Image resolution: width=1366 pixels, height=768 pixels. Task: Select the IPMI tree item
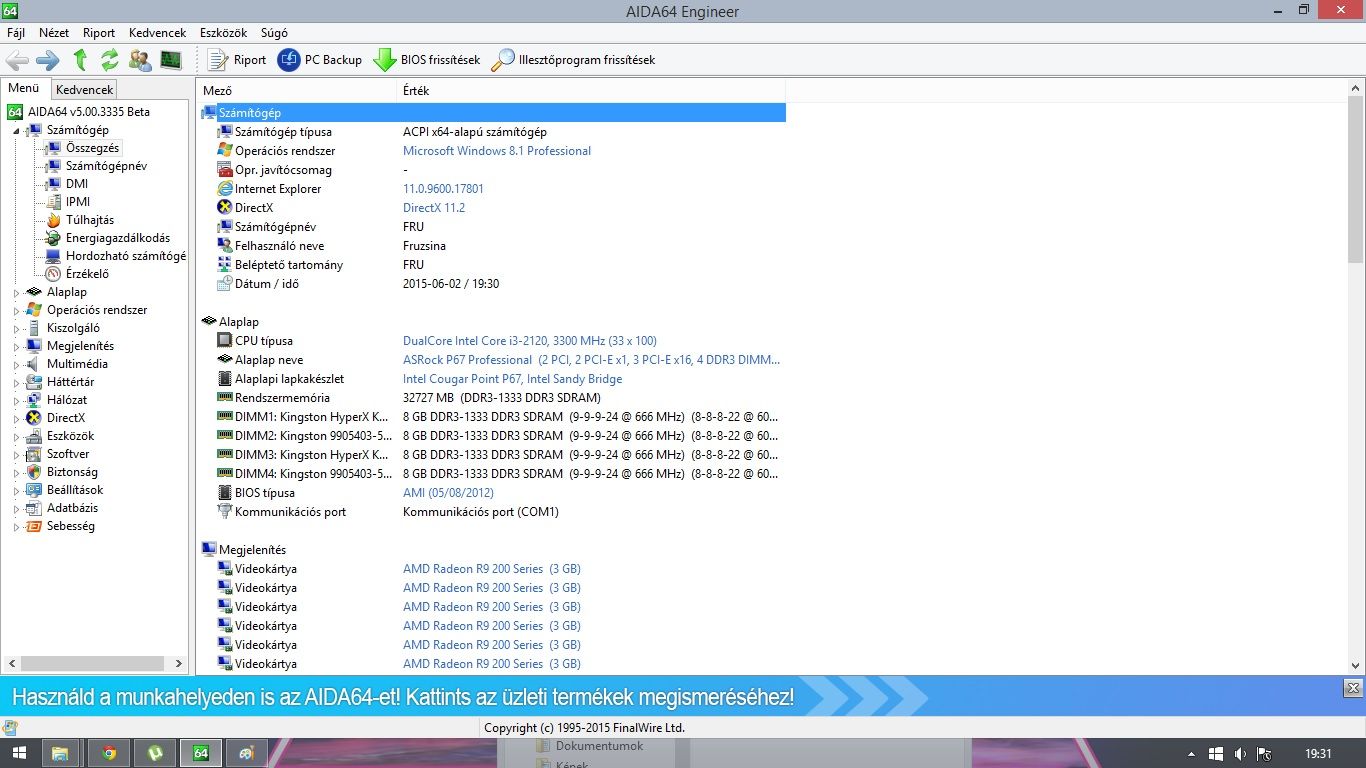(78, 202)
